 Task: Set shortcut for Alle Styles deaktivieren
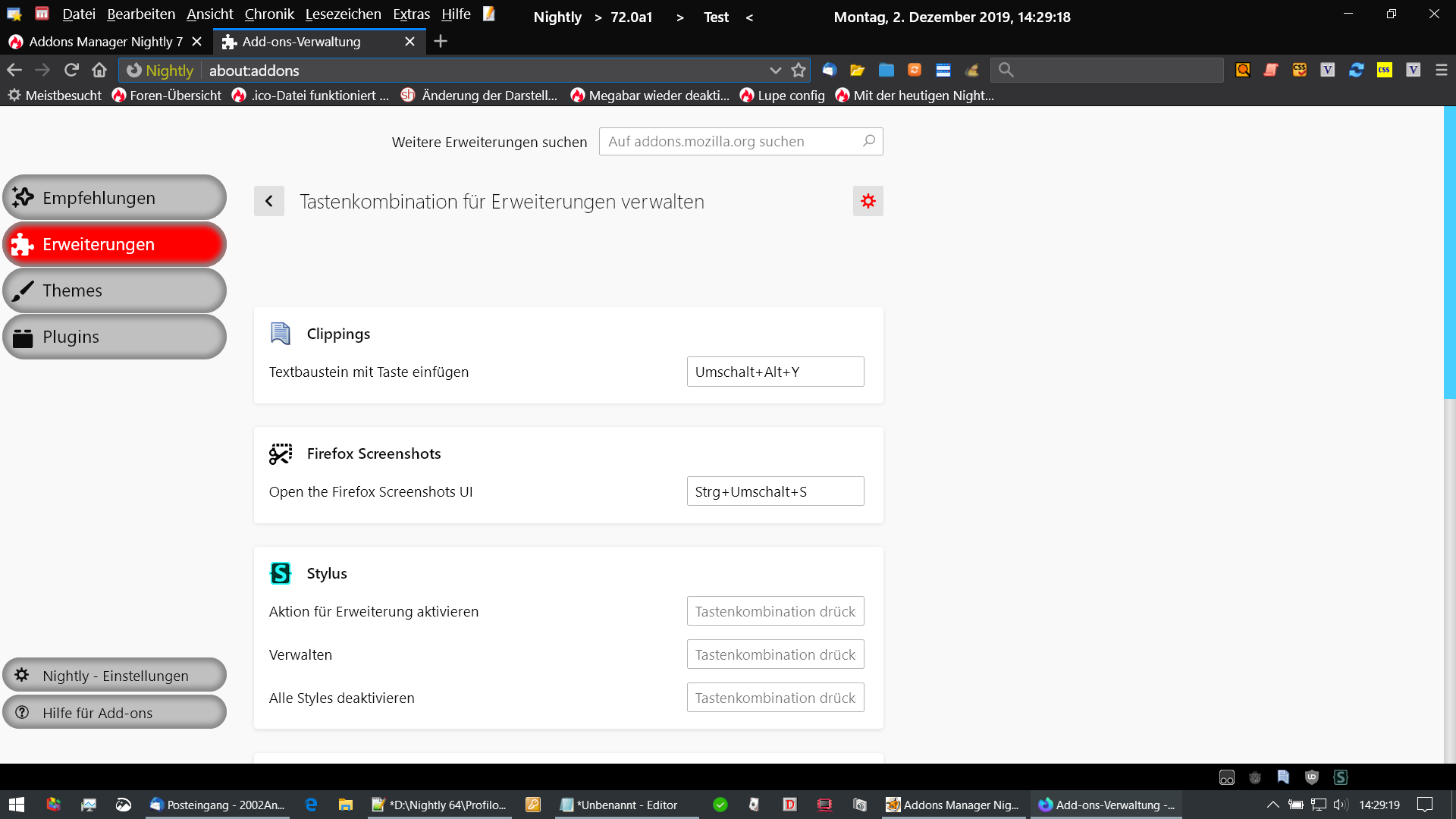pos(774,698)
